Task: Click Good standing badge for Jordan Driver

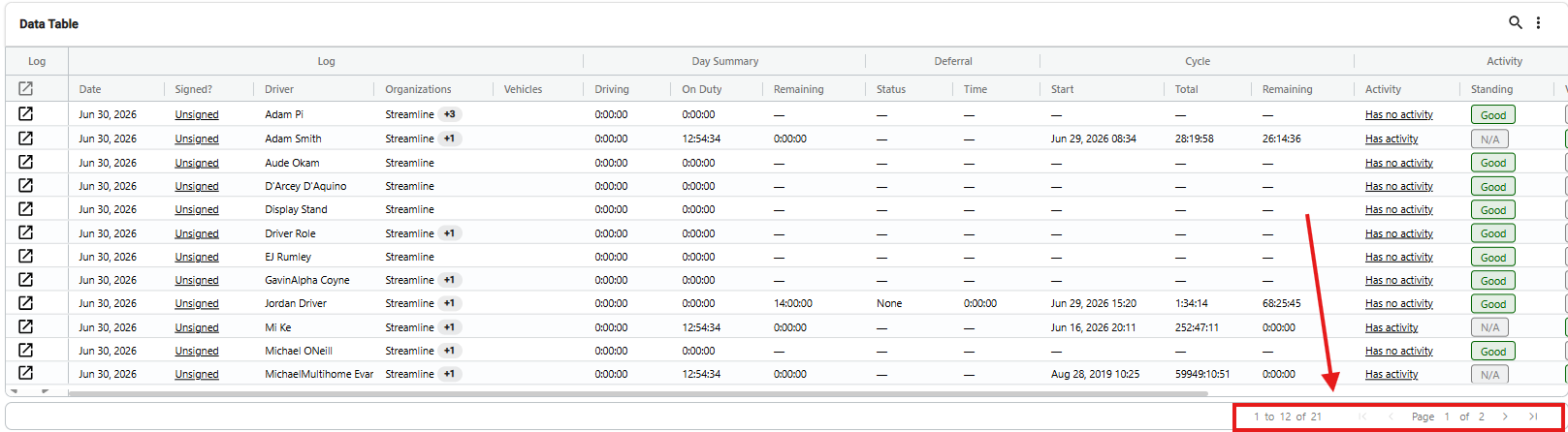Action: (x=1493, y=304)
